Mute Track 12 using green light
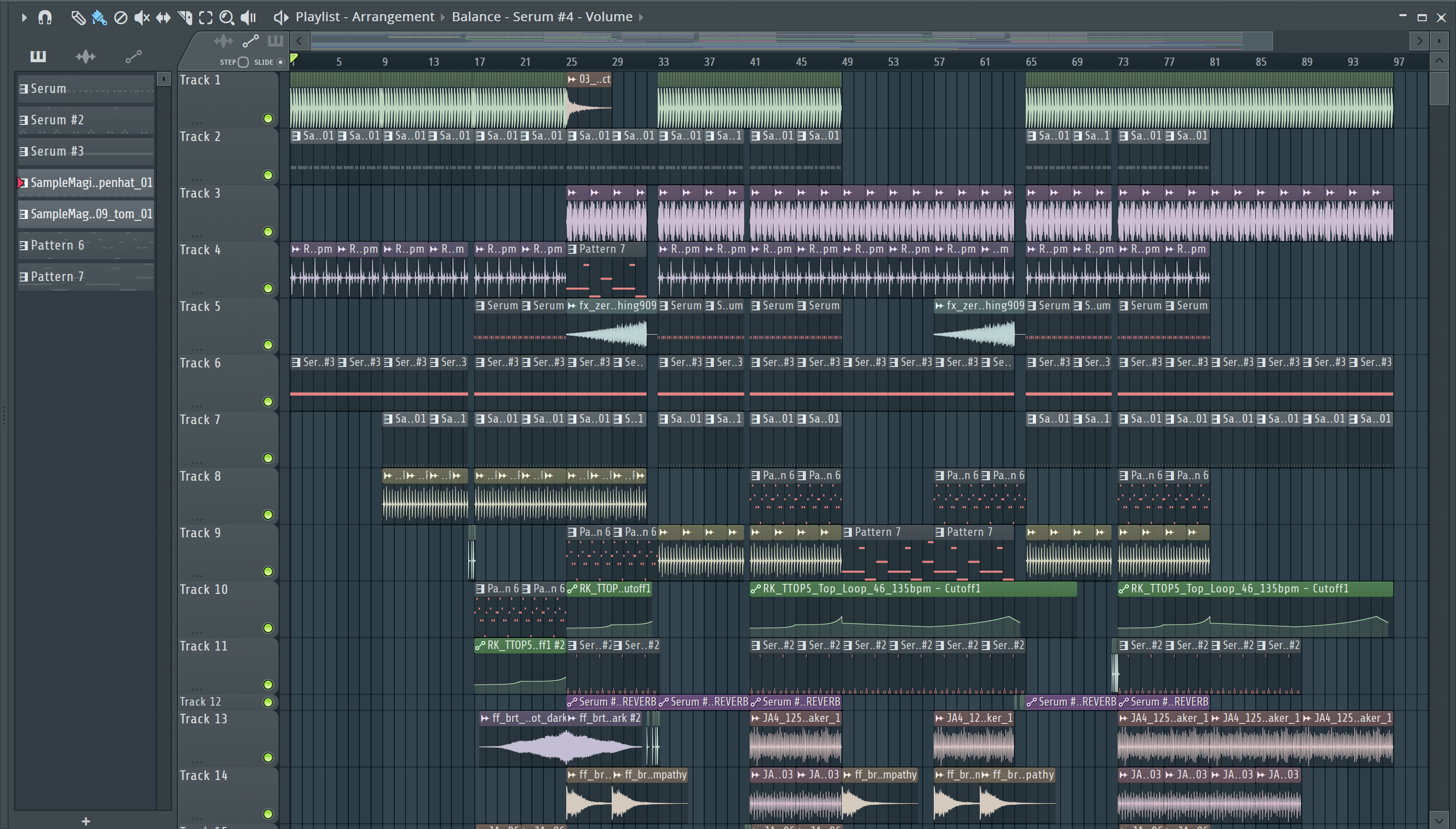The height and width of the screenshot is (829, 1456). [x=267, y=702]
